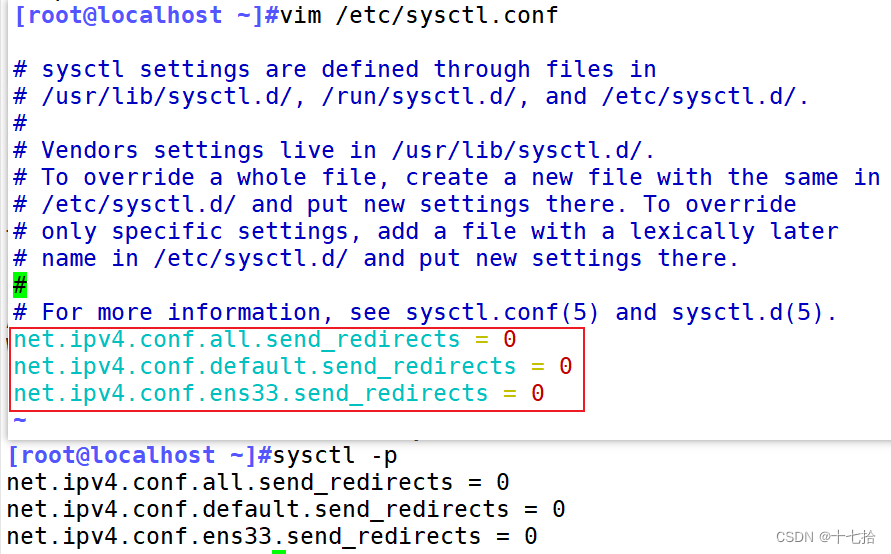Click the line '# name in /etc/sysctl.d/ and put new settings'

tap(376, 259)
